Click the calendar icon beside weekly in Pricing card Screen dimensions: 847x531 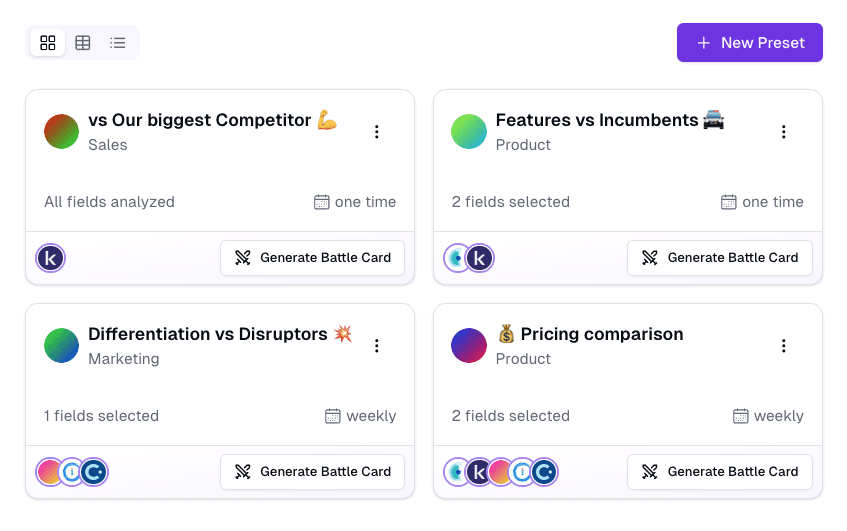pos(741,416)
